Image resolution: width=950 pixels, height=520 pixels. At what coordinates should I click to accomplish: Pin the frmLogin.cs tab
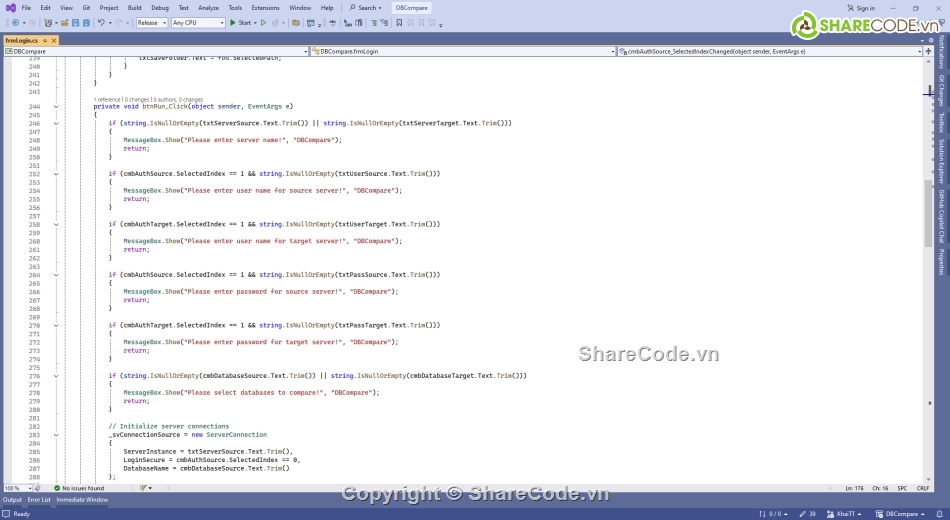[45, 41]
